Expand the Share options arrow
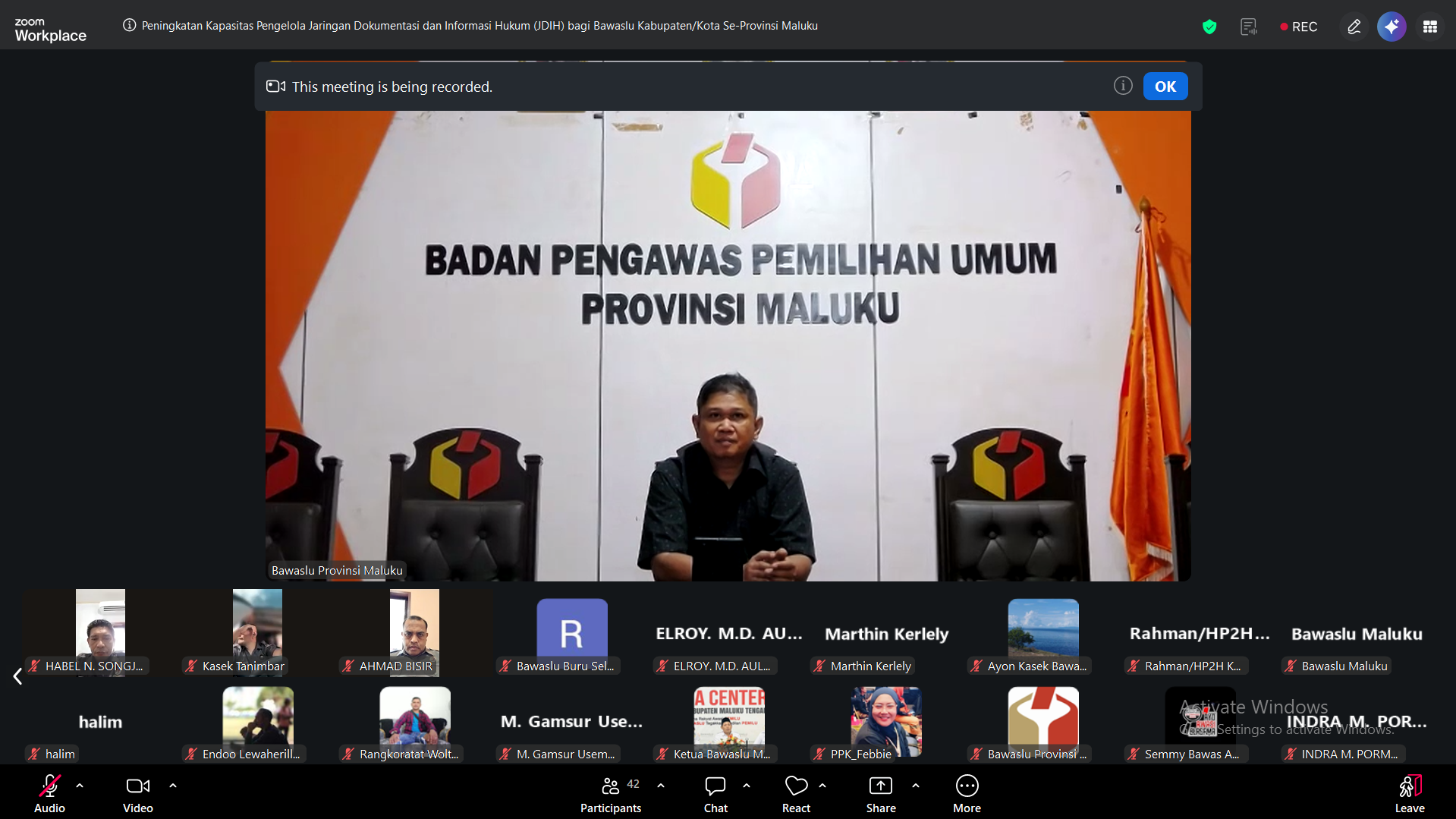 pyautogui.click(x=916, y=786)
